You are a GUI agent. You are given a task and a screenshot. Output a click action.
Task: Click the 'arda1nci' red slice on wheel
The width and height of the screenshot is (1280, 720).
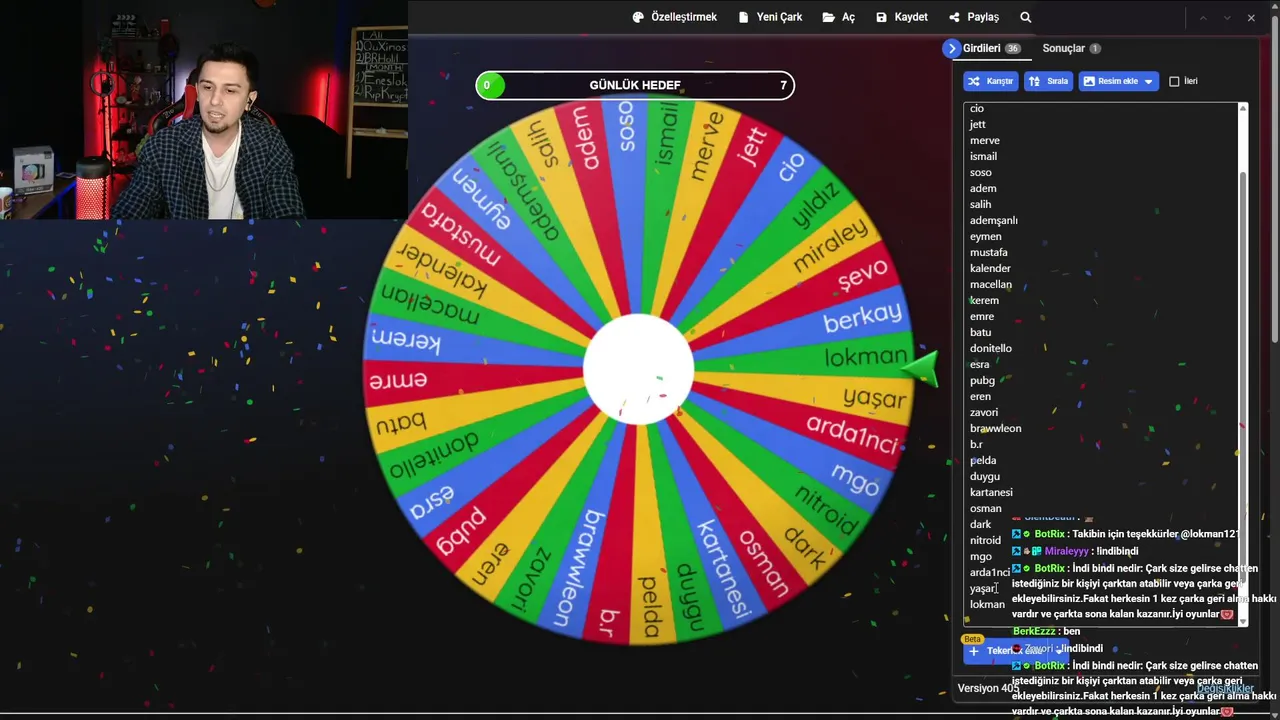click(852, 434)
